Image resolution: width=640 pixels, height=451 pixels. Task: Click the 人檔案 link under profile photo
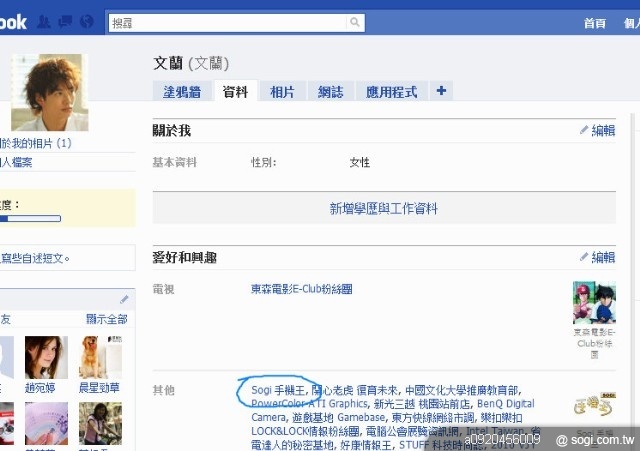coord(16,162)
